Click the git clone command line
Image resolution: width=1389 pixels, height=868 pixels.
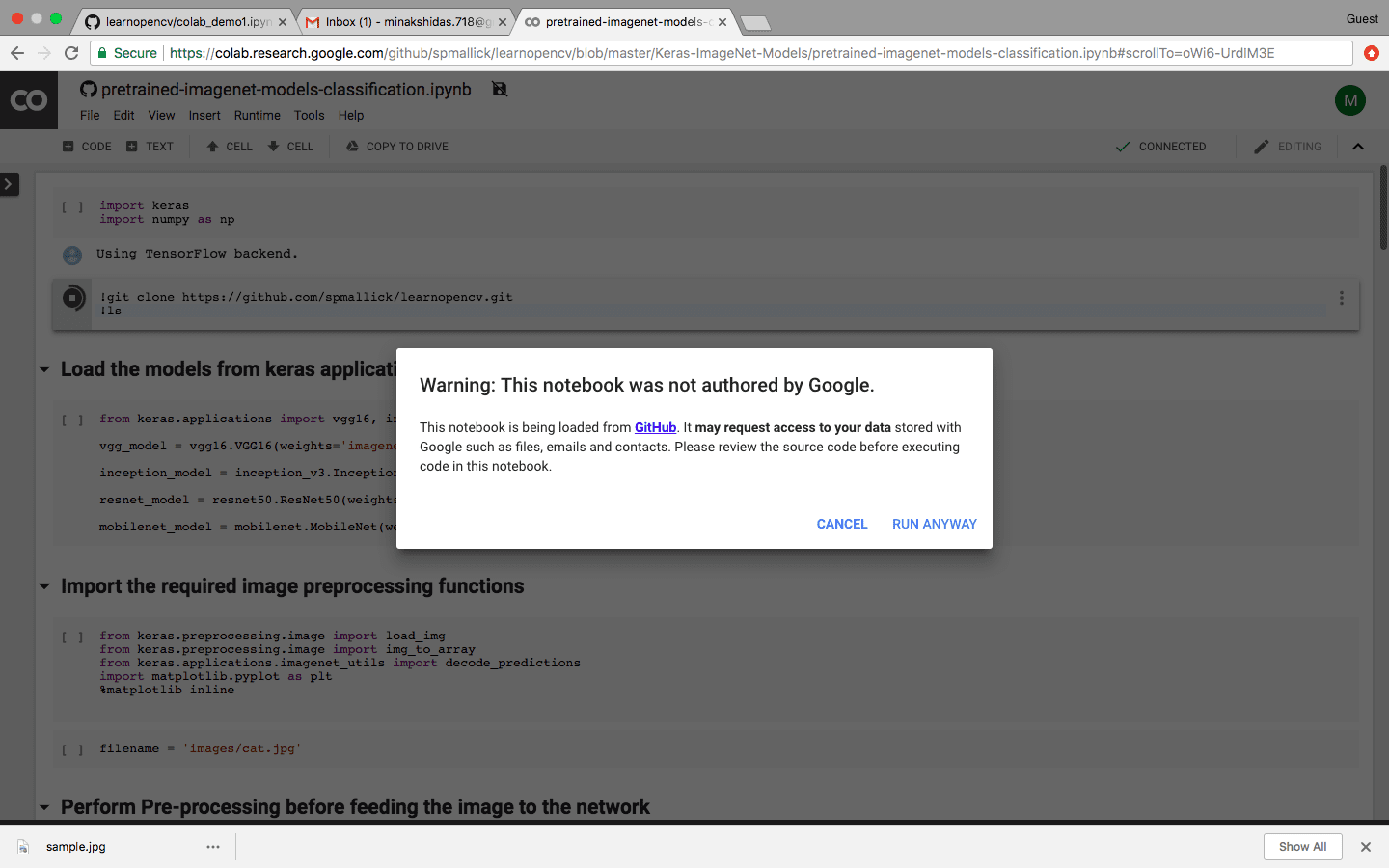pyautogui.click(x=306, y=297)
